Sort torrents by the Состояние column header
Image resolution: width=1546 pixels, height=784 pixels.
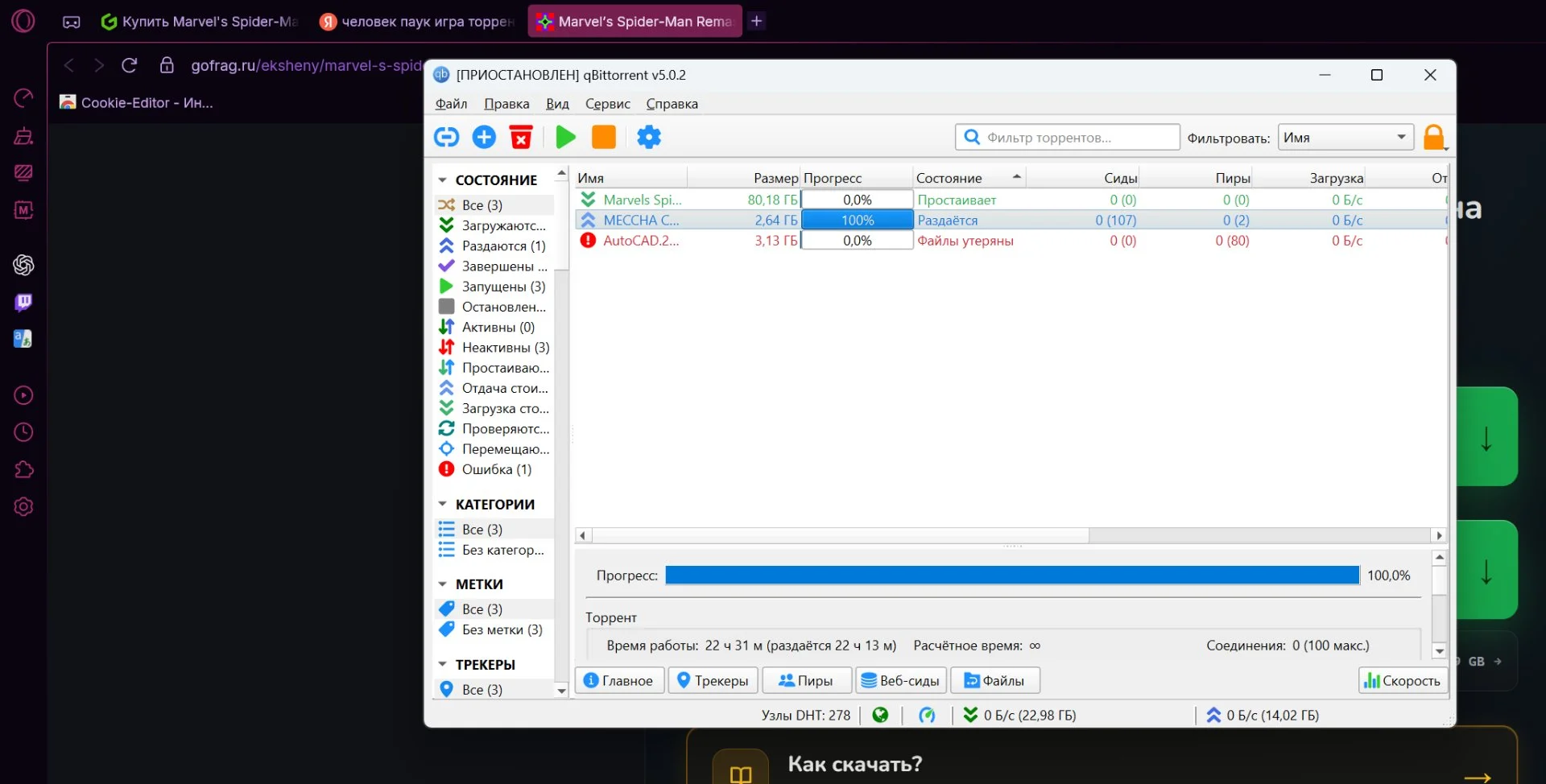click(969, 178)
